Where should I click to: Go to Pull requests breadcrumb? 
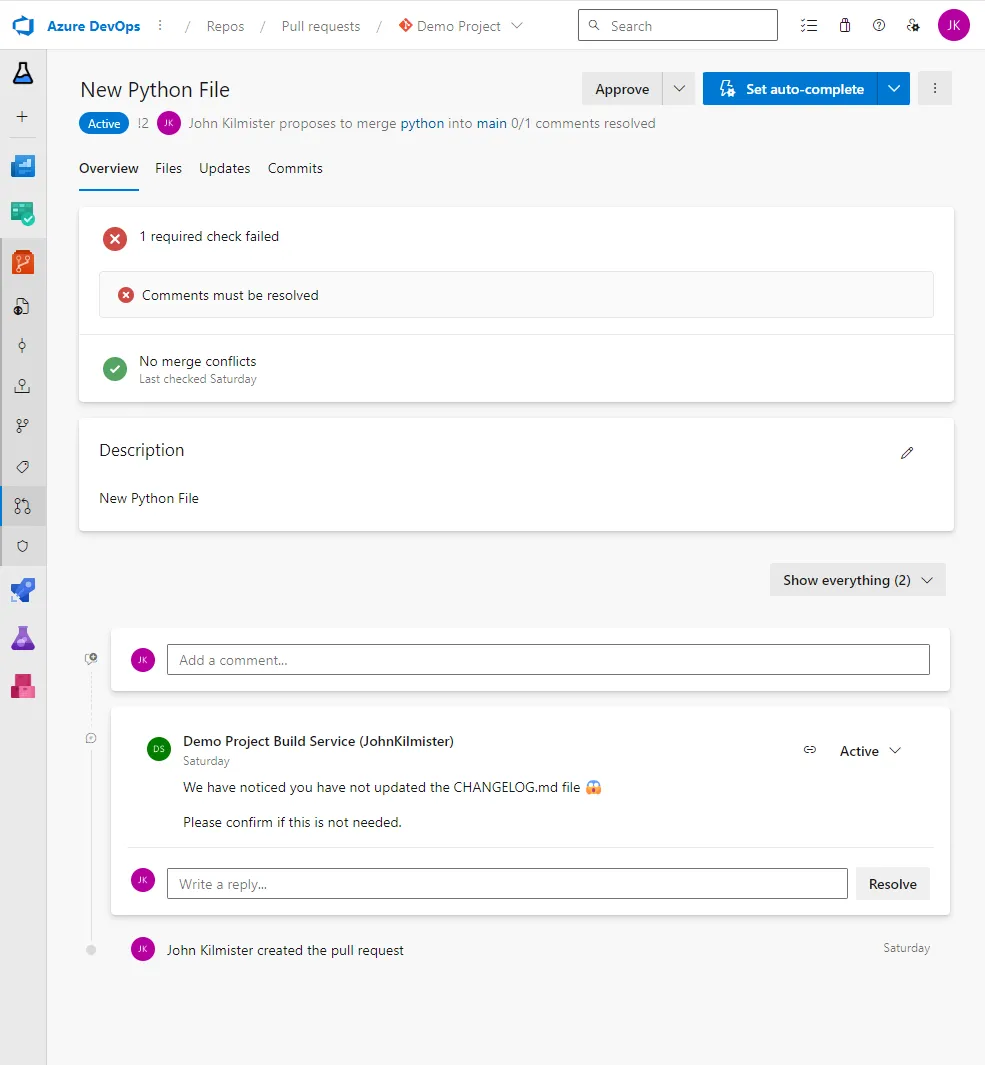(321, 26)
